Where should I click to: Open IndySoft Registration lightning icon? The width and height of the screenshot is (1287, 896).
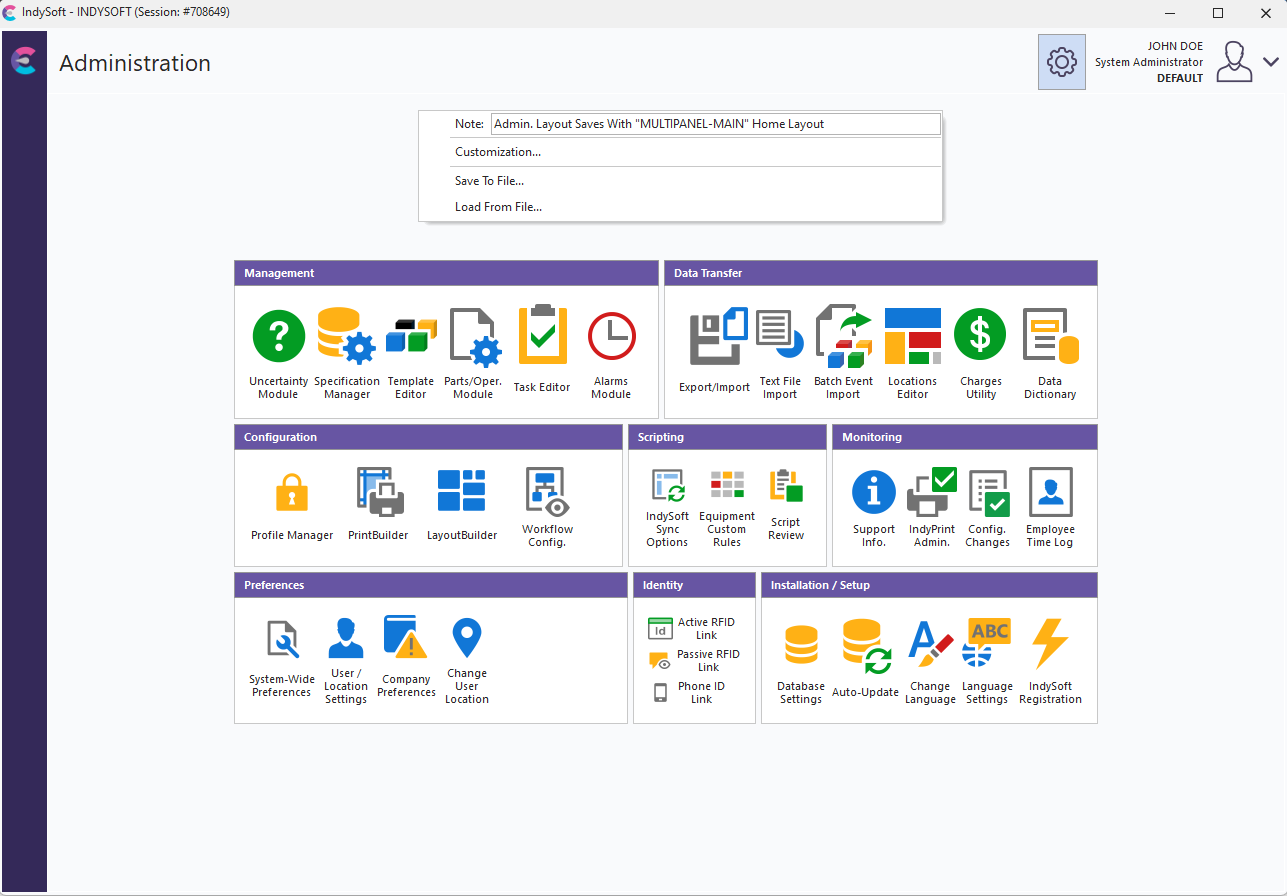point(1050,644)
